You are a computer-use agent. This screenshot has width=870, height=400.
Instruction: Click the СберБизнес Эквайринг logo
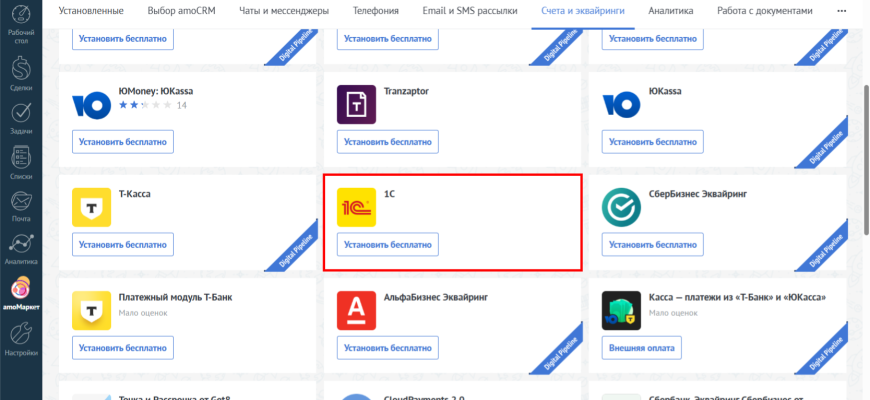tap(621, 207)
